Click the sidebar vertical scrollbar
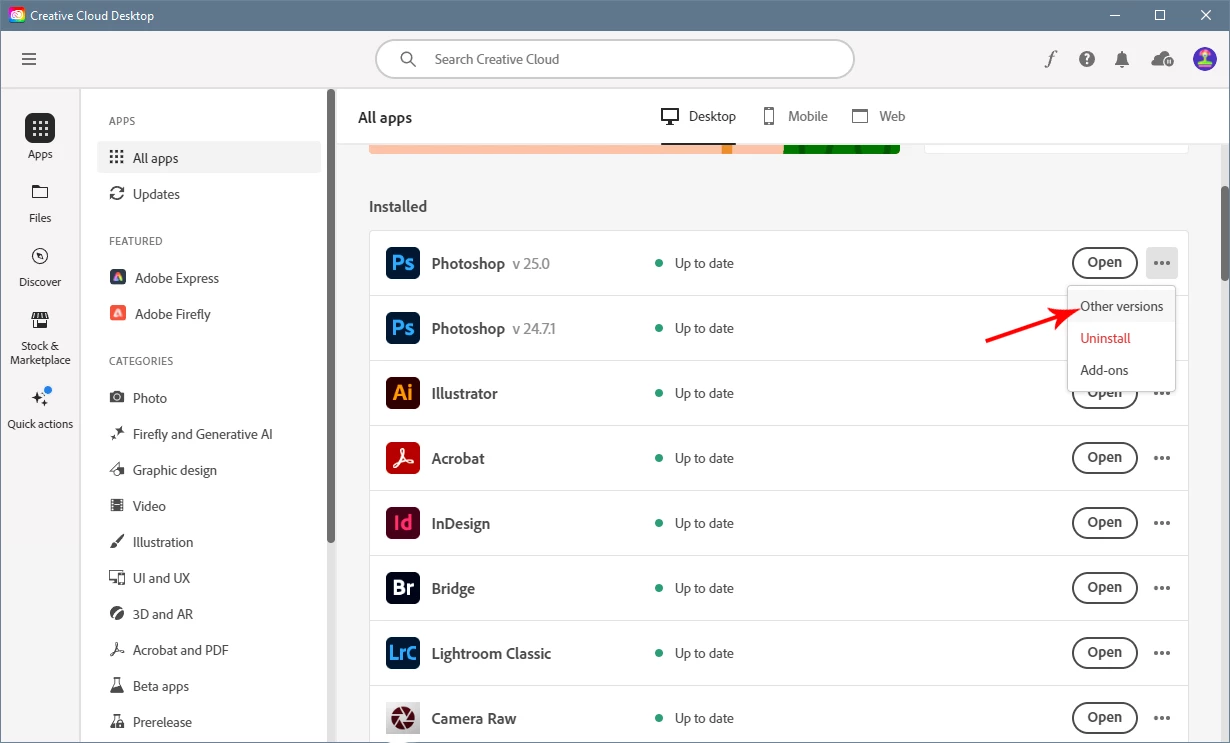Viewport: 1230px width, 743px height. 331,317
